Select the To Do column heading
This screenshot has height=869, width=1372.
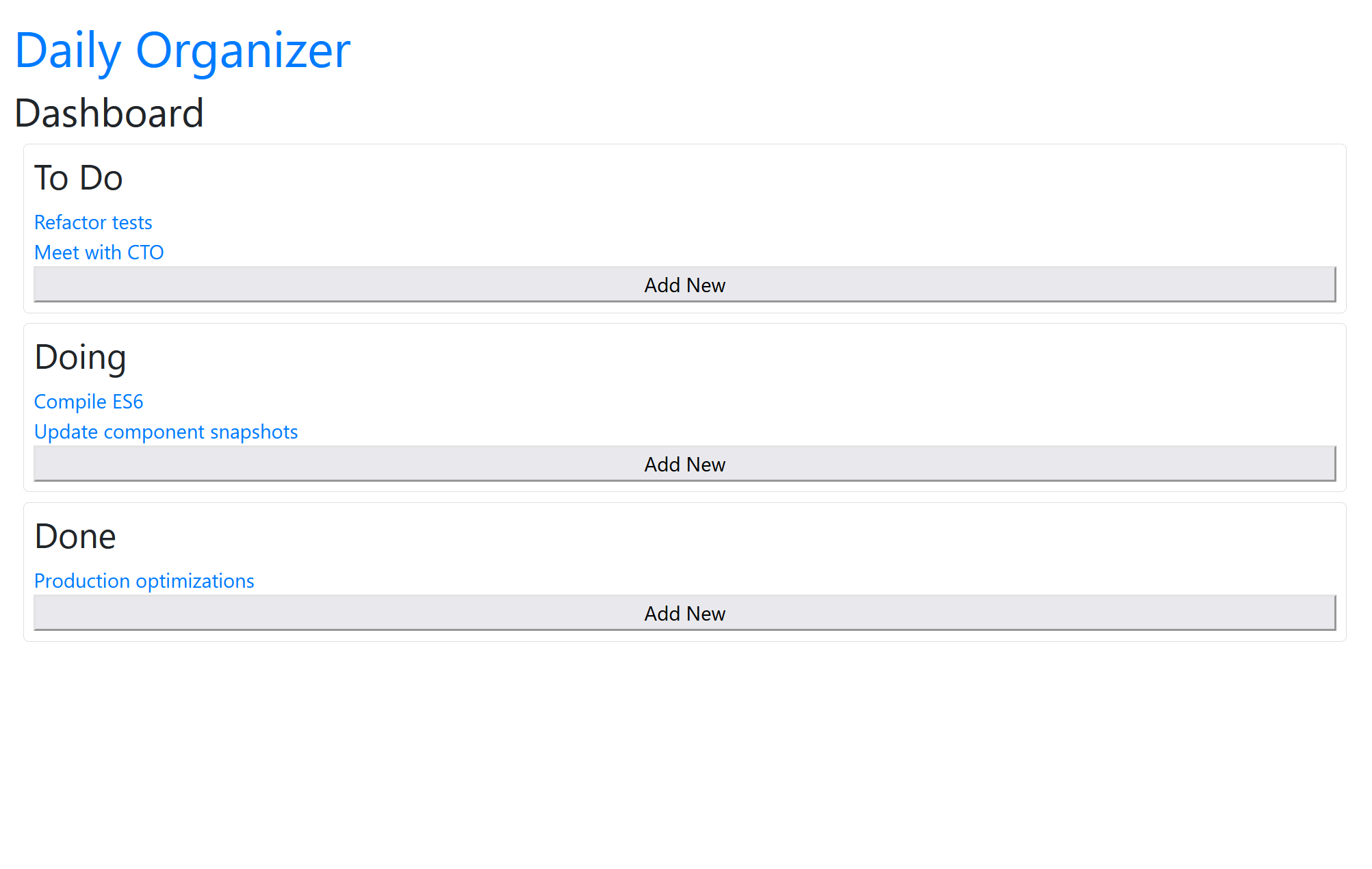click(x=78, y=179)
